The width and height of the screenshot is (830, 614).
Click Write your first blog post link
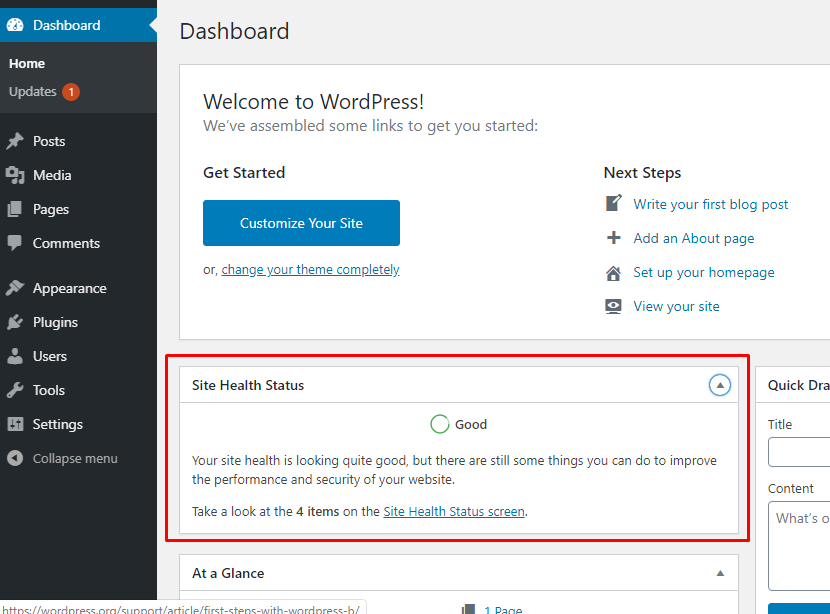710,204
